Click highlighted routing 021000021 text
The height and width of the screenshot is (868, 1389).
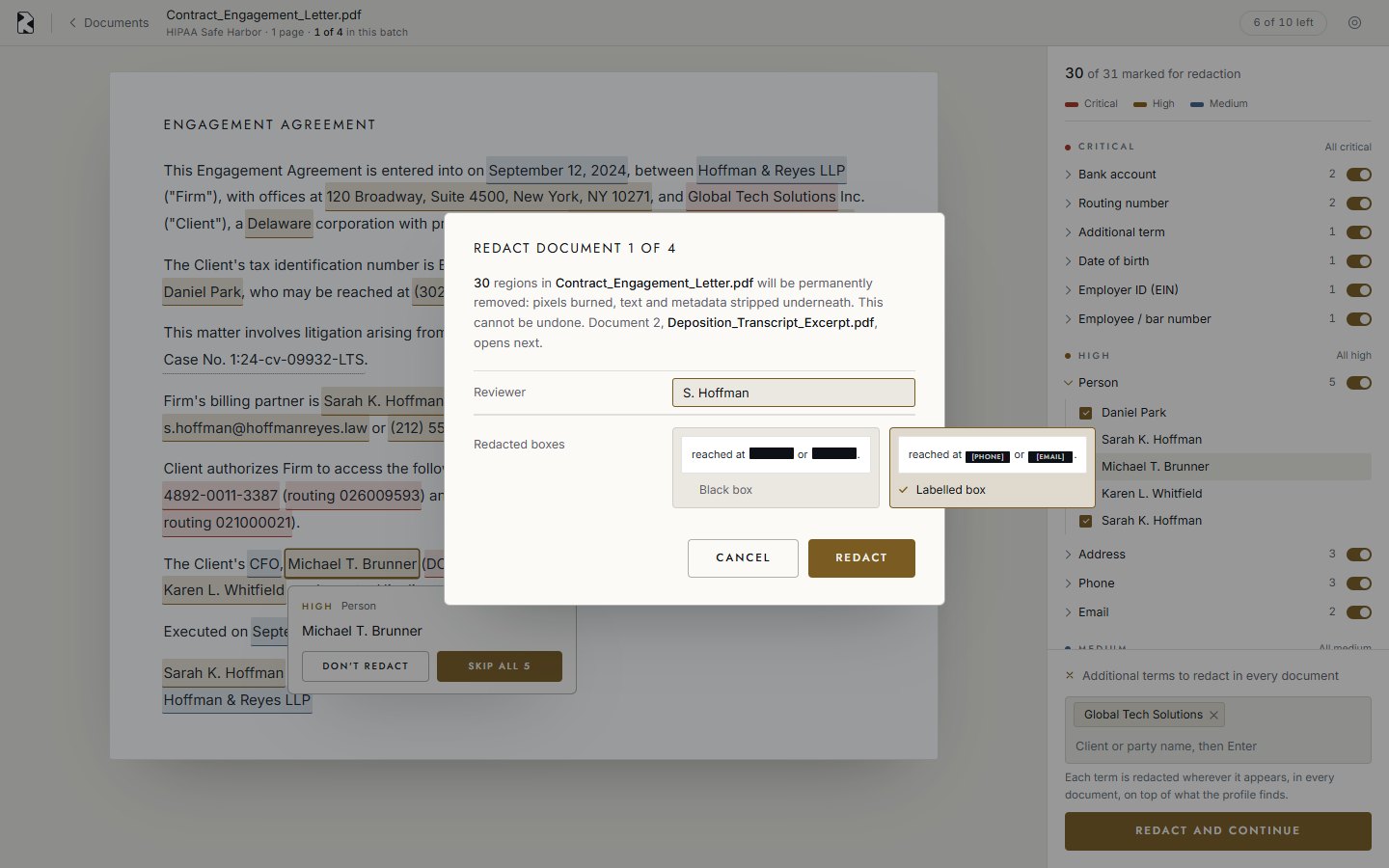(x=229, y=523)
